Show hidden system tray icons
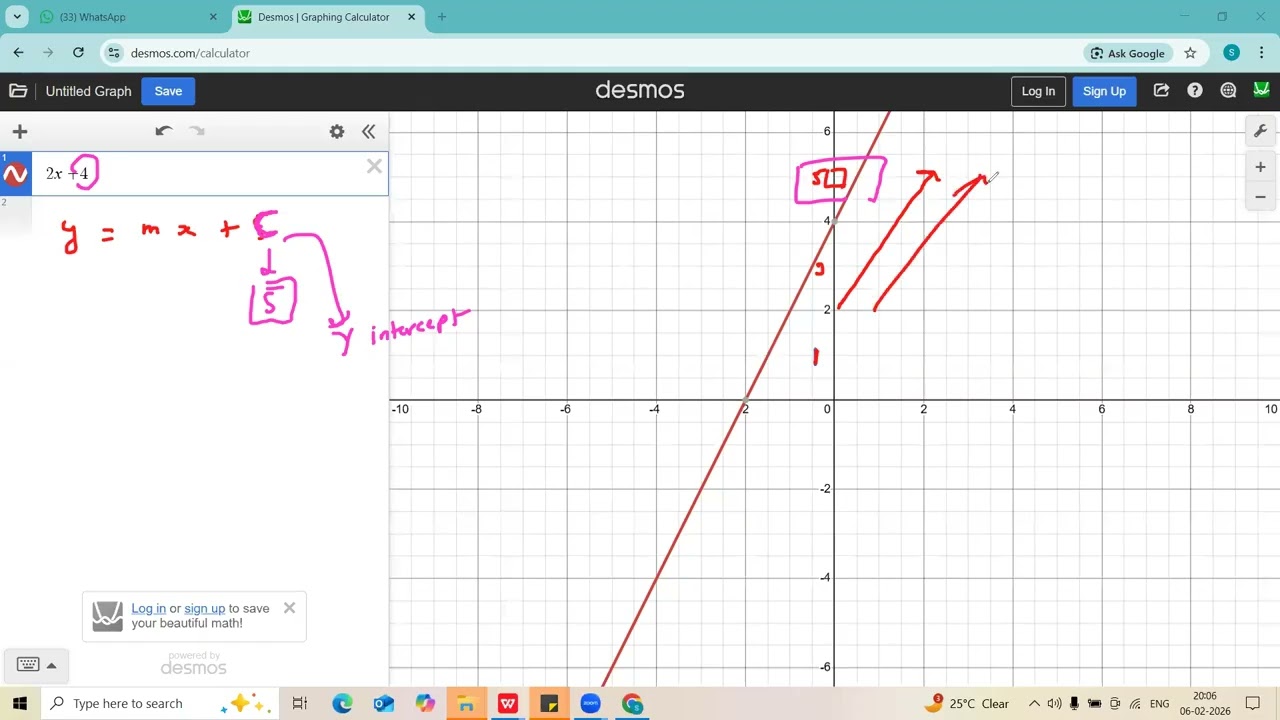Image resolution: width=1280 pixels, height=720 pixels. click(1034, 703)
